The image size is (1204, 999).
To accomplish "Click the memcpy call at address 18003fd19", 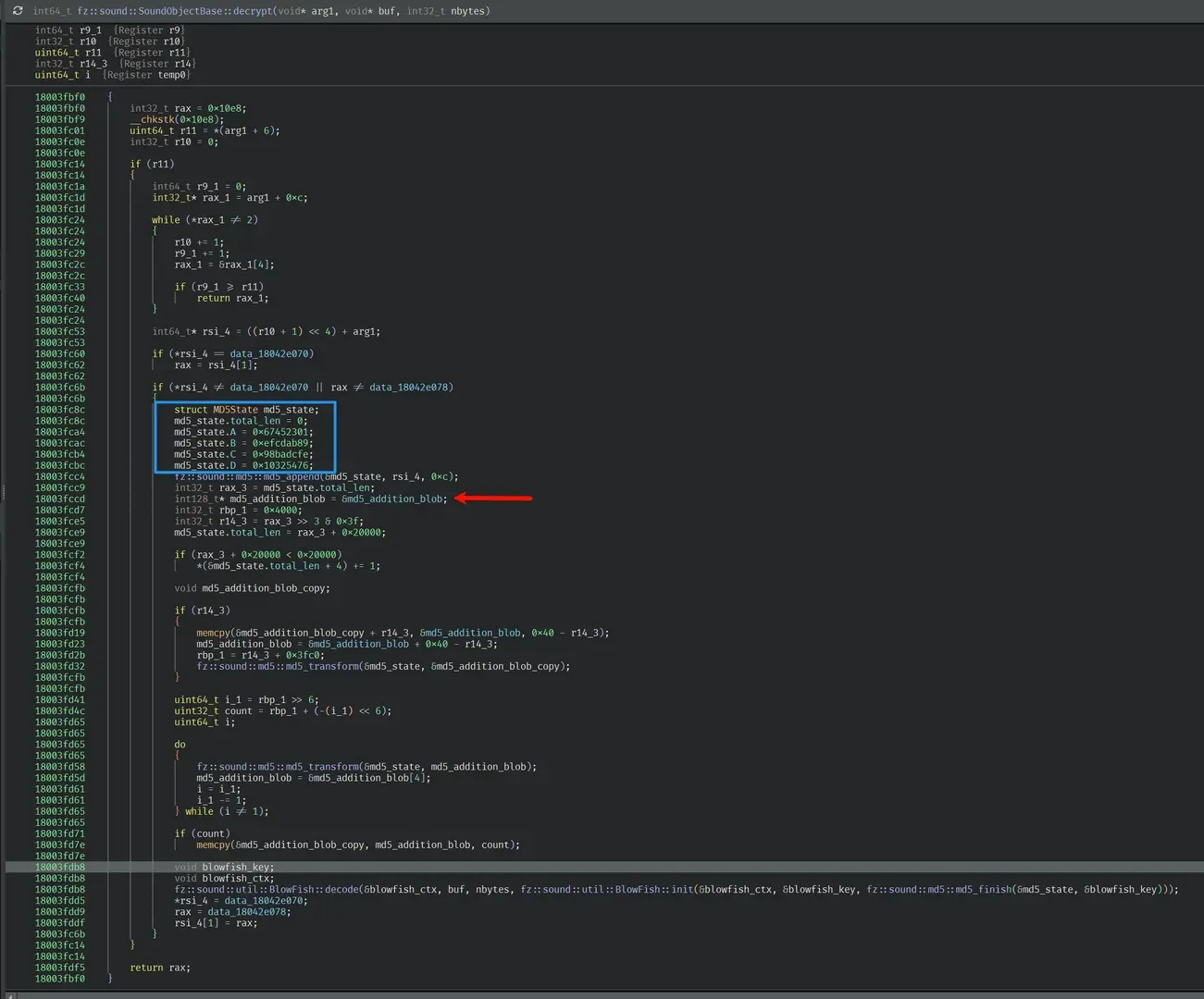I will tap(403, 633).
